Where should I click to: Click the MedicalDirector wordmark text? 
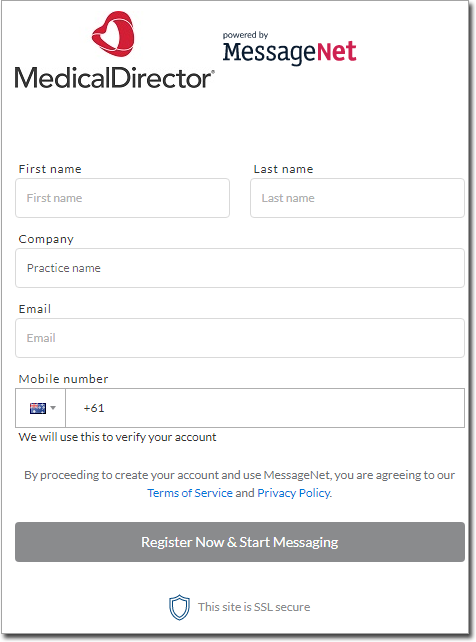[114, 78]
